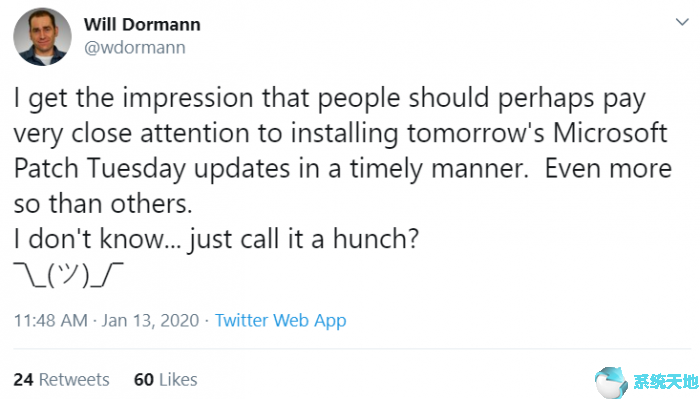Image resolution: width=700 pixels, height=399 pixels.
Task: Click the Jan 13, 2020 date
Action: point(150,320)
